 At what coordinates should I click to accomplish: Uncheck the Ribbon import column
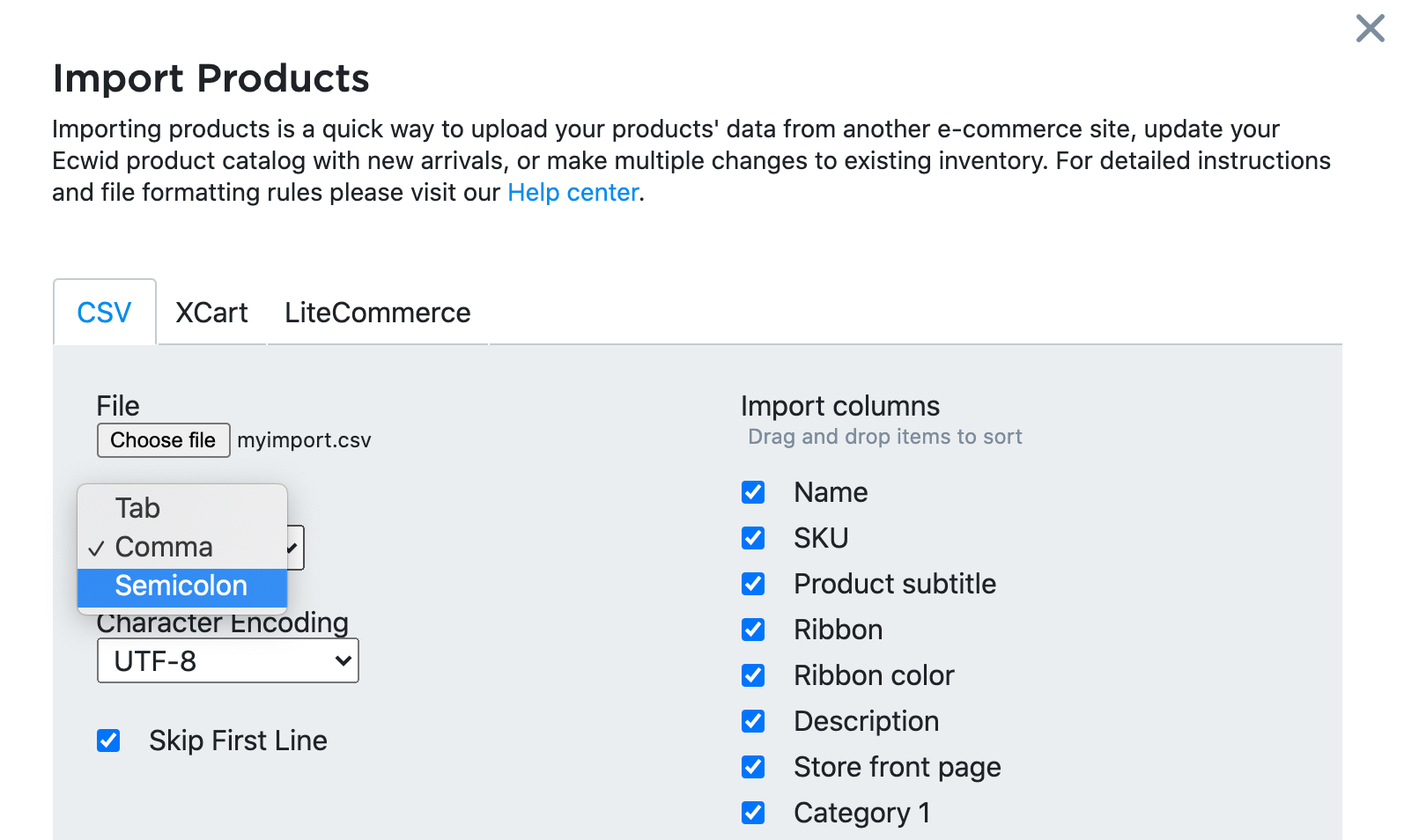(753, 630)
